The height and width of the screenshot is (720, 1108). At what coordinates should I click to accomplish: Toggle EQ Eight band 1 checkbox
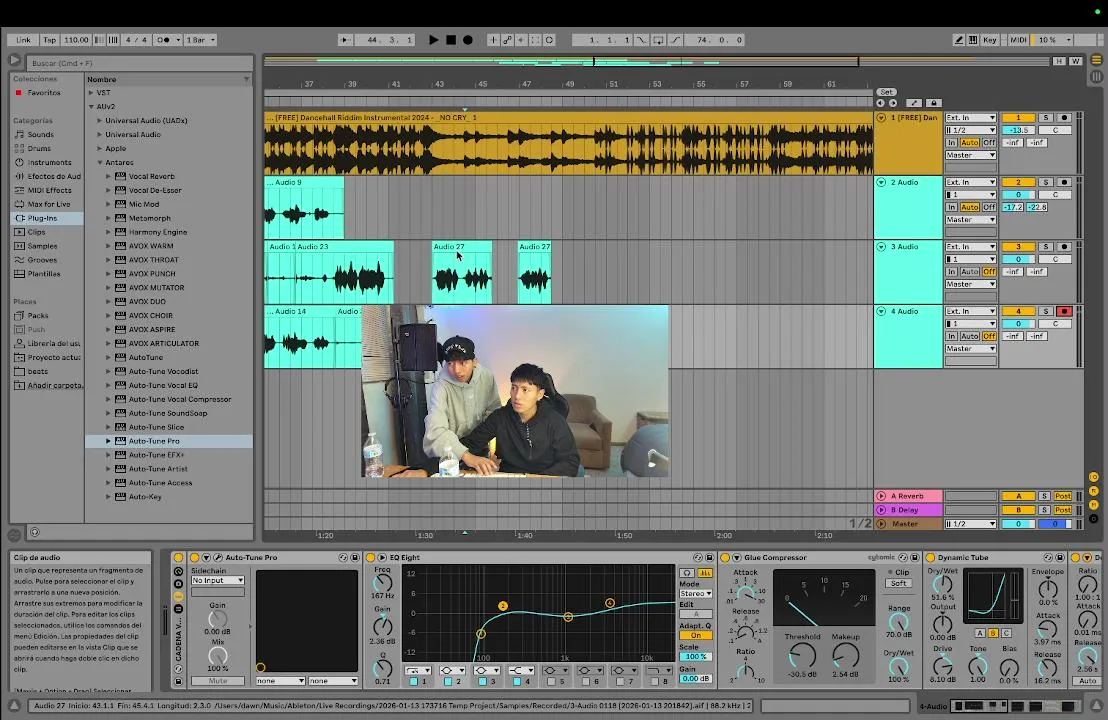tap(414, 681)
